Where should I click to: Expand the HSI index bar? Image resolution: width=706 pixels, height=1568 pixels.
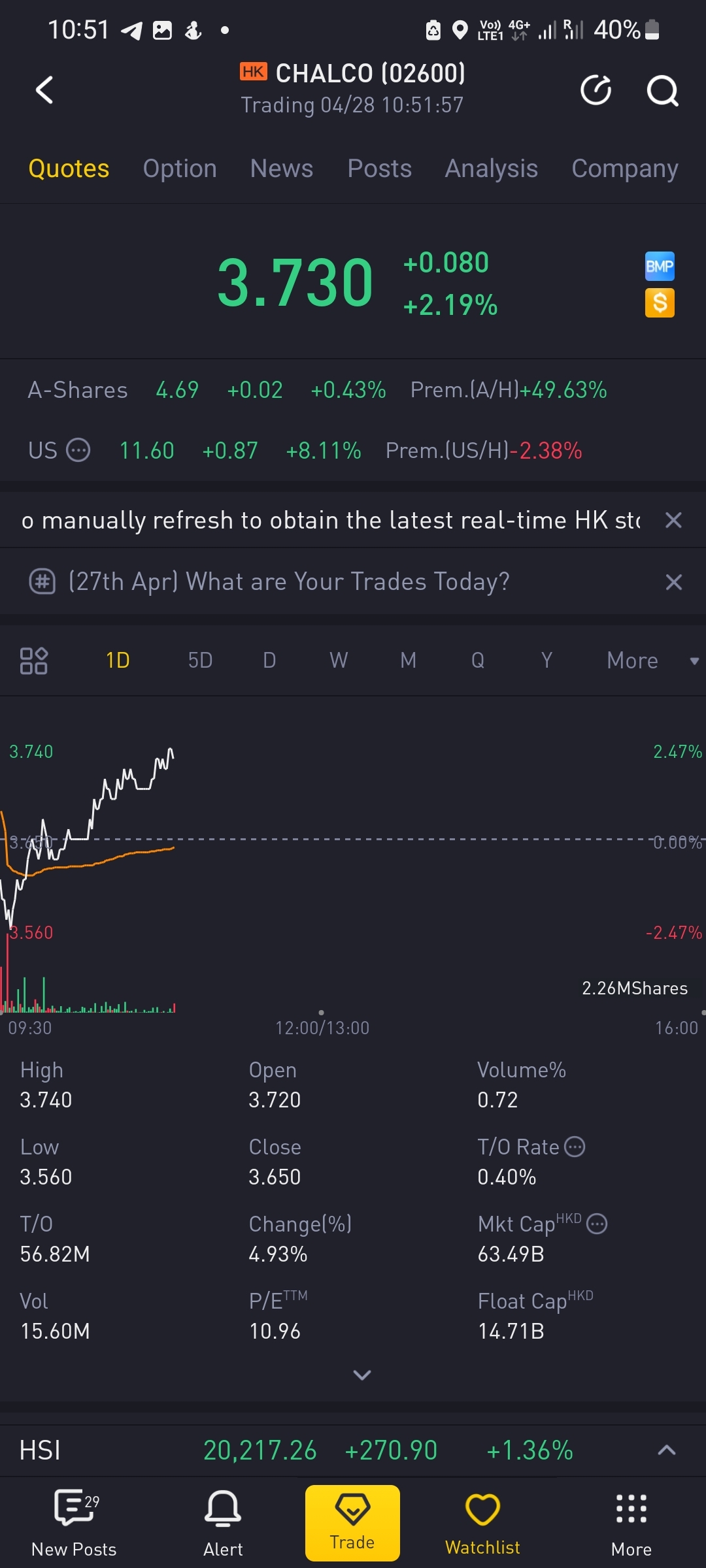click(x=666, y=1450)
